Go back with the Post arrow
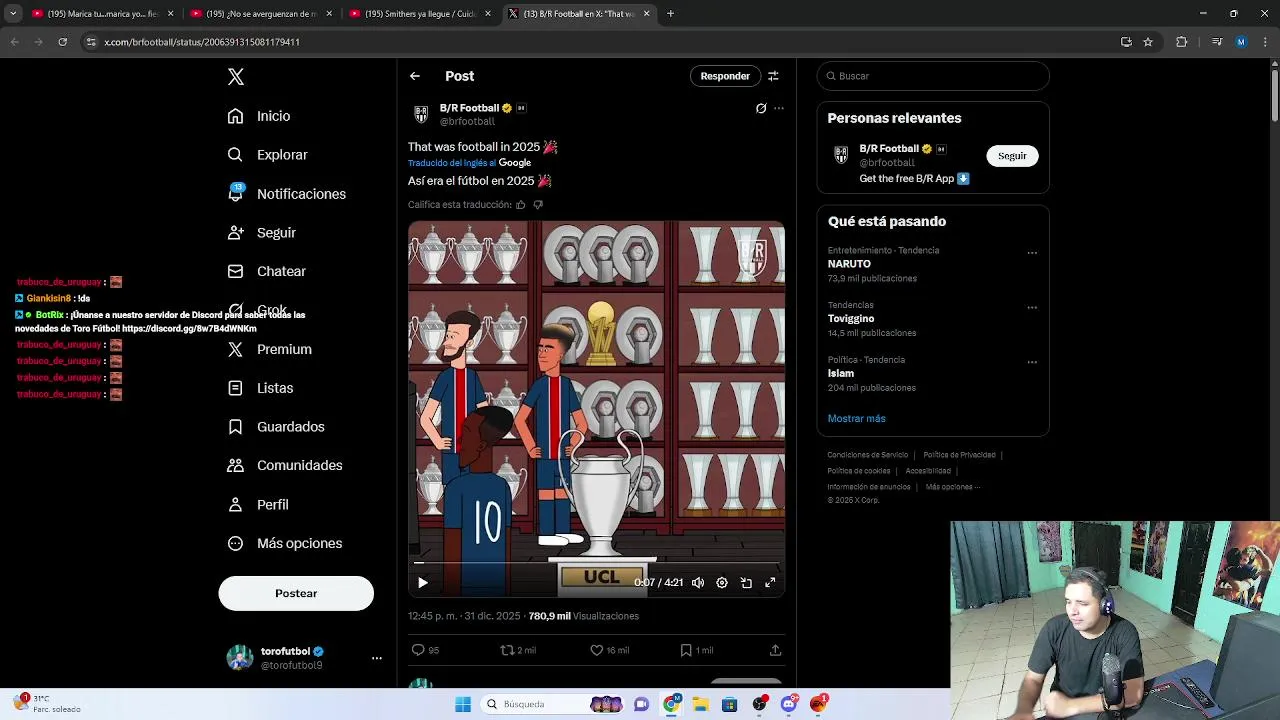This screenshot has width=1280, height=720. 415,76
